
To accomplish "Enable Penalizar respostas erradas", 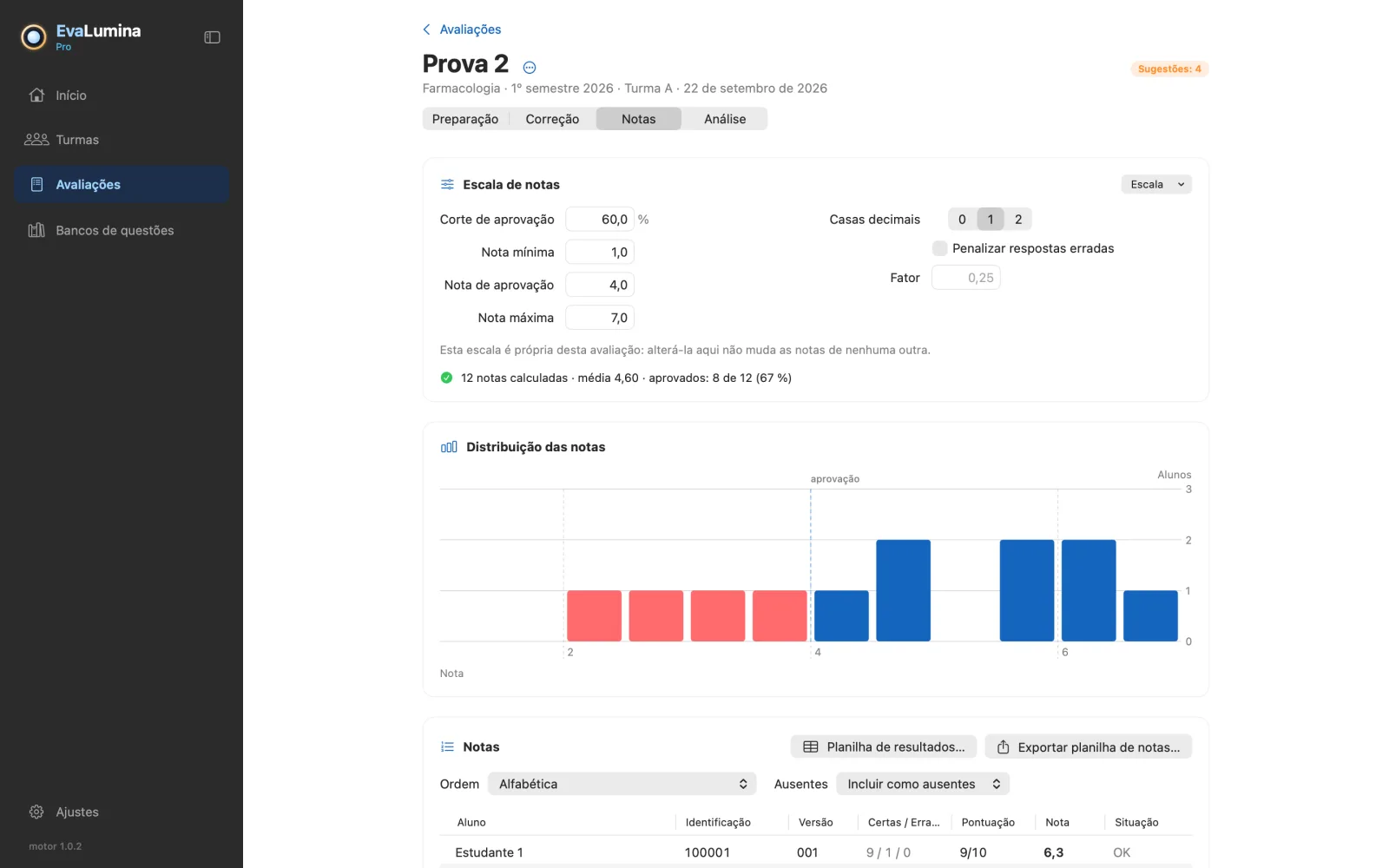I will [939, 248].
